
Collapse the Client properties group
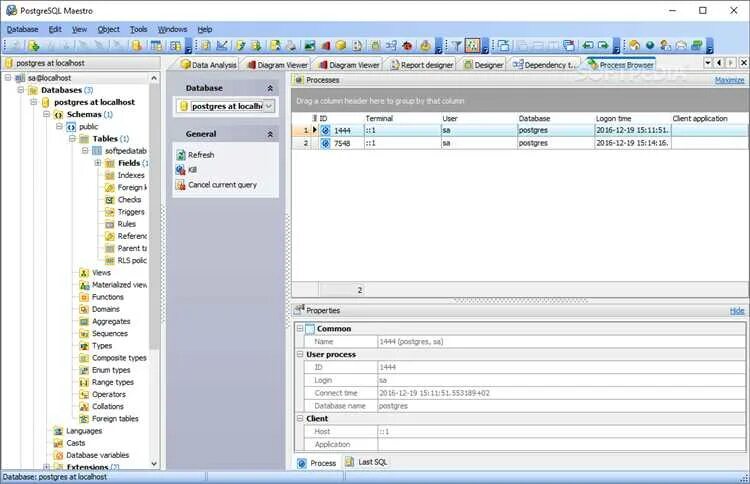point(300,418)
